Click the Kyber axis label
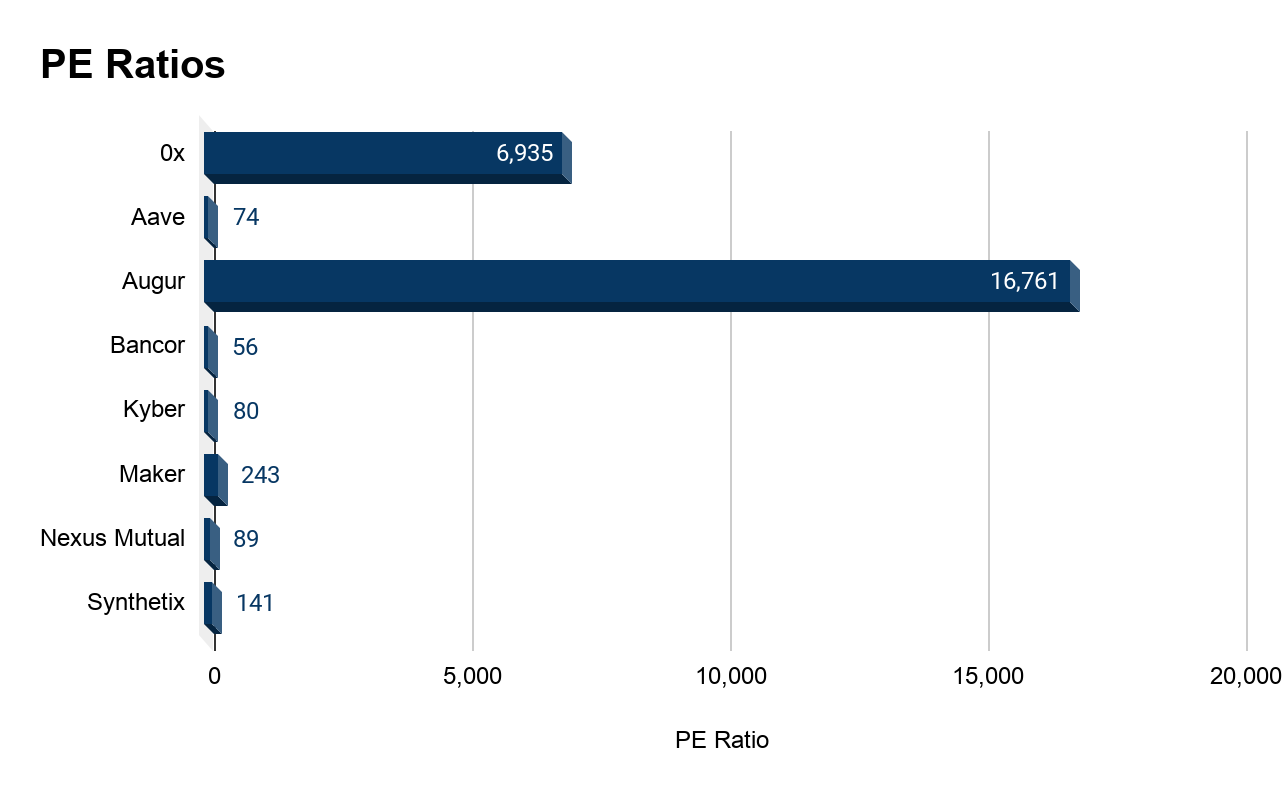Image resolution: width=1286 pixels, height=794 pixels. [x=154, y=409]
